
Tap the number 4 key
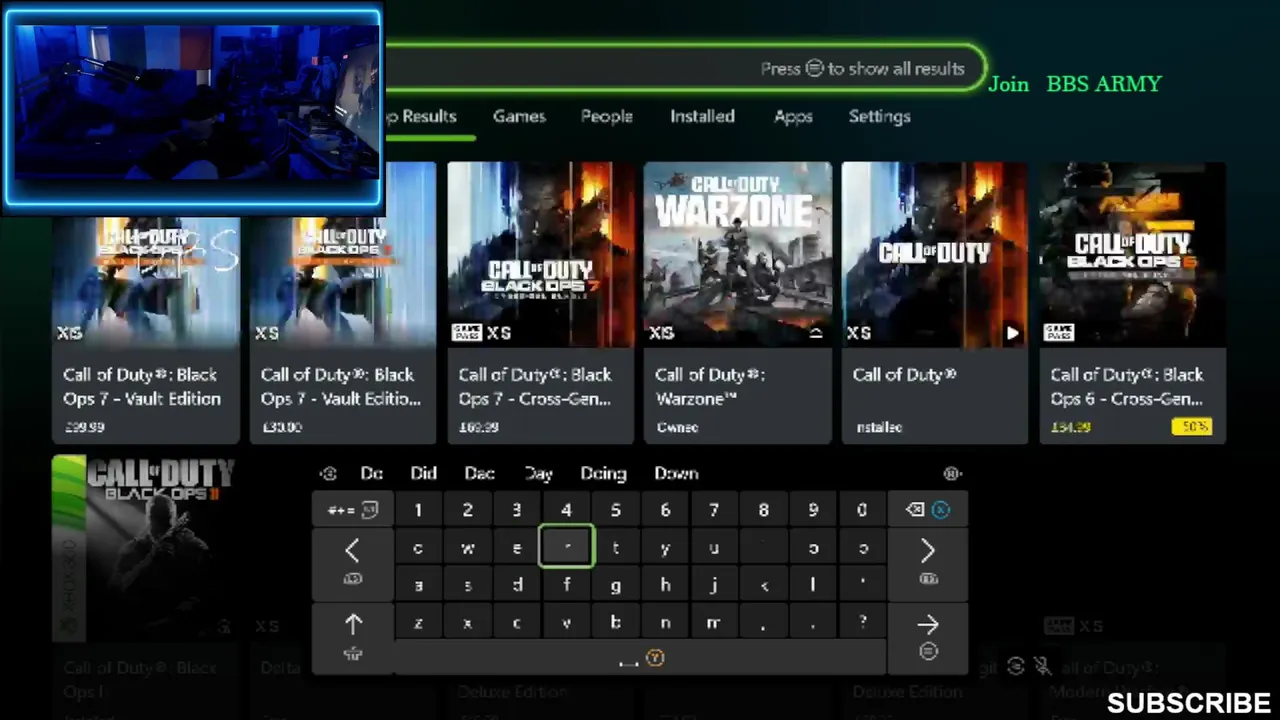[566, 510]
